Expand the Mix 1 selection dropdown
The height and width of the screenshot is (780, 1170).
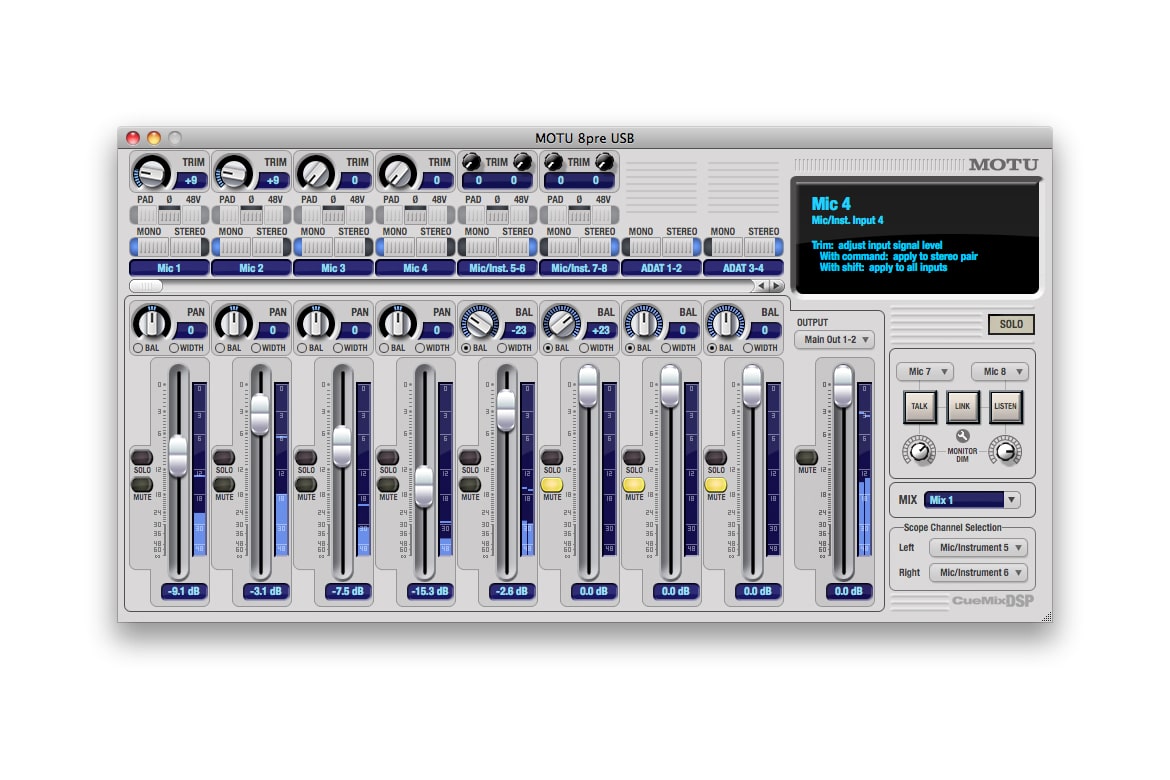(x=972, y=500)
